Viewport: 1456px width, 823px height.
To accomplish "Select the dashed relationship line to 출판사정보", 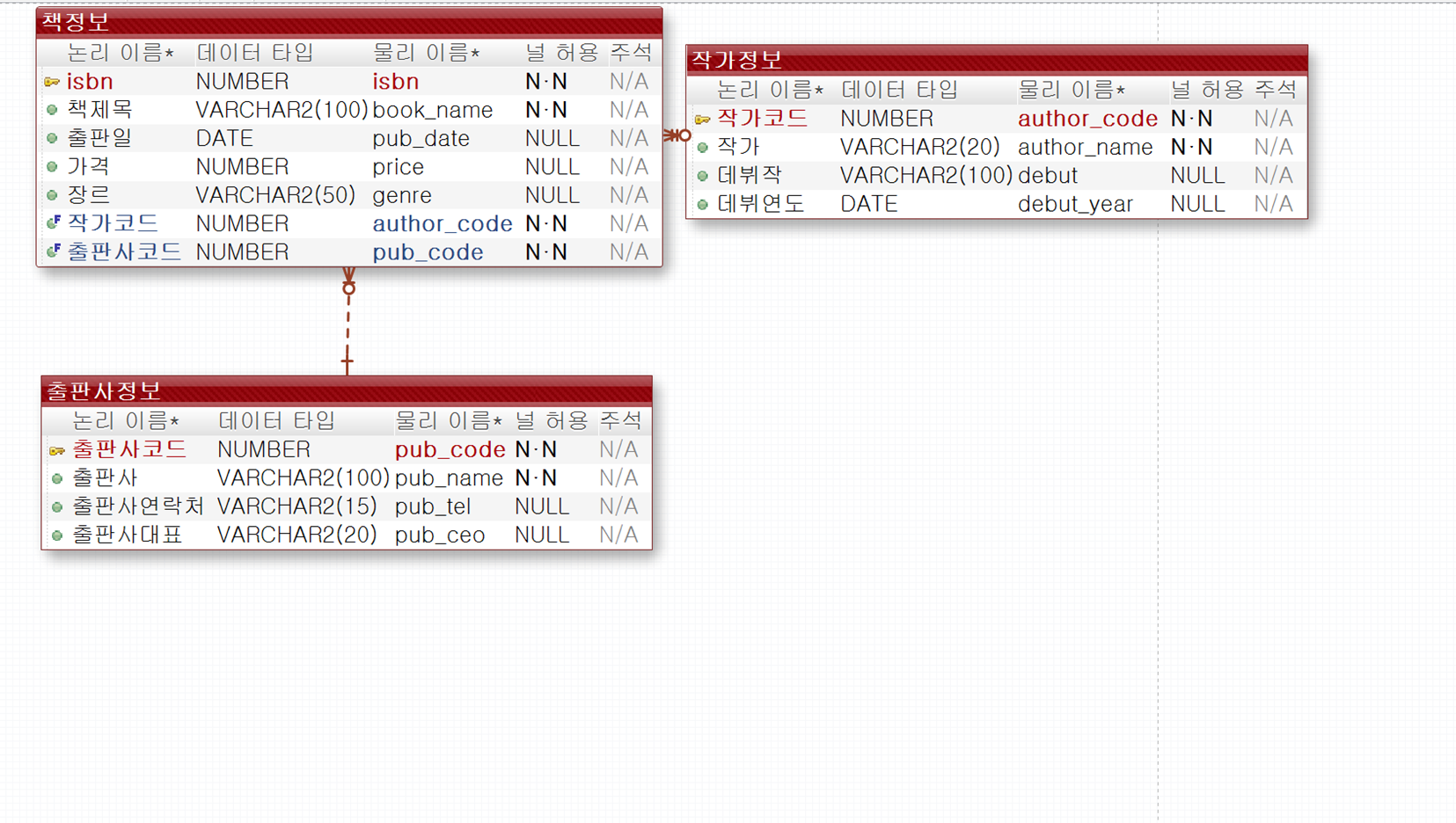I will point(348,322).
